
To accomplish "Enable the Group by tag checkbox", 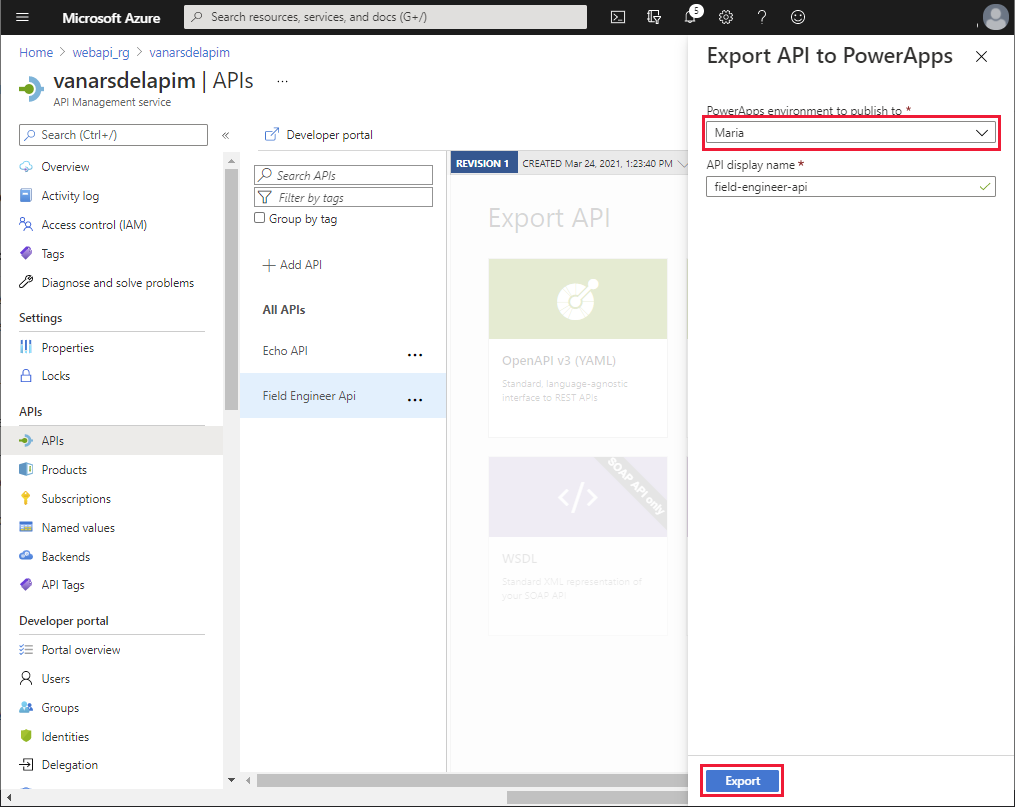I will pos(260,218).
